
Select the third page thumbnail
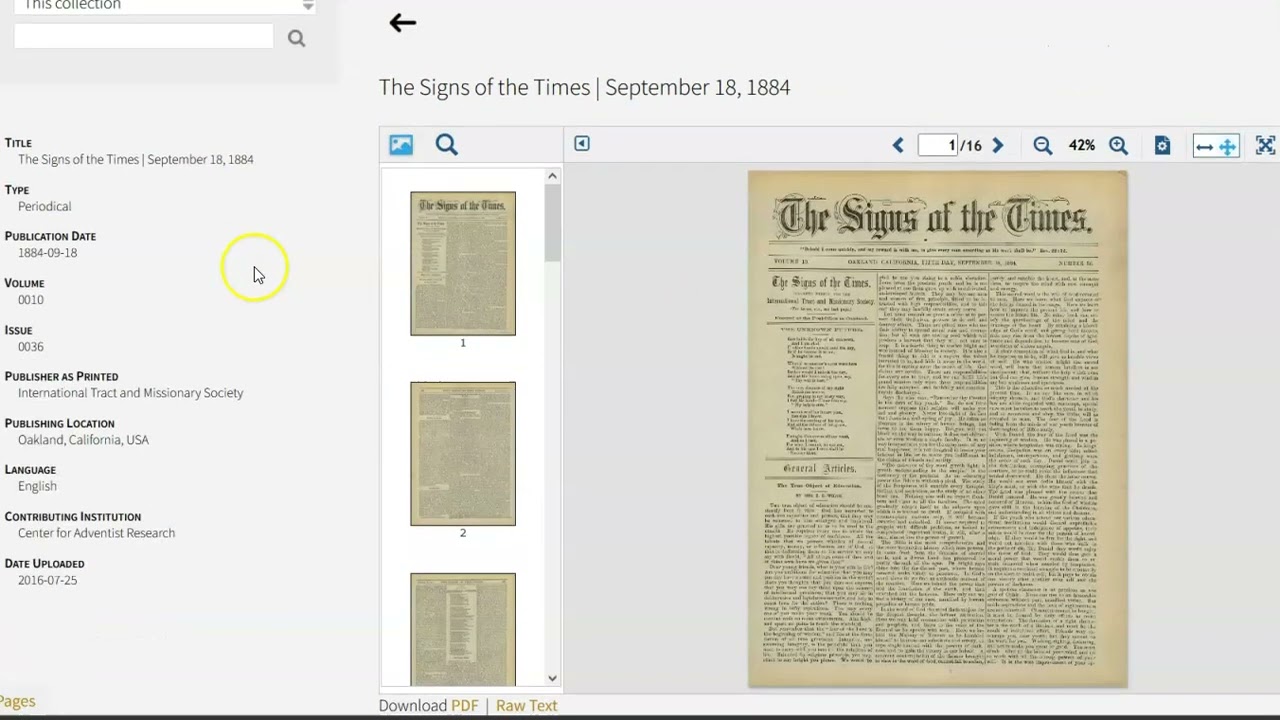point(463,629)
